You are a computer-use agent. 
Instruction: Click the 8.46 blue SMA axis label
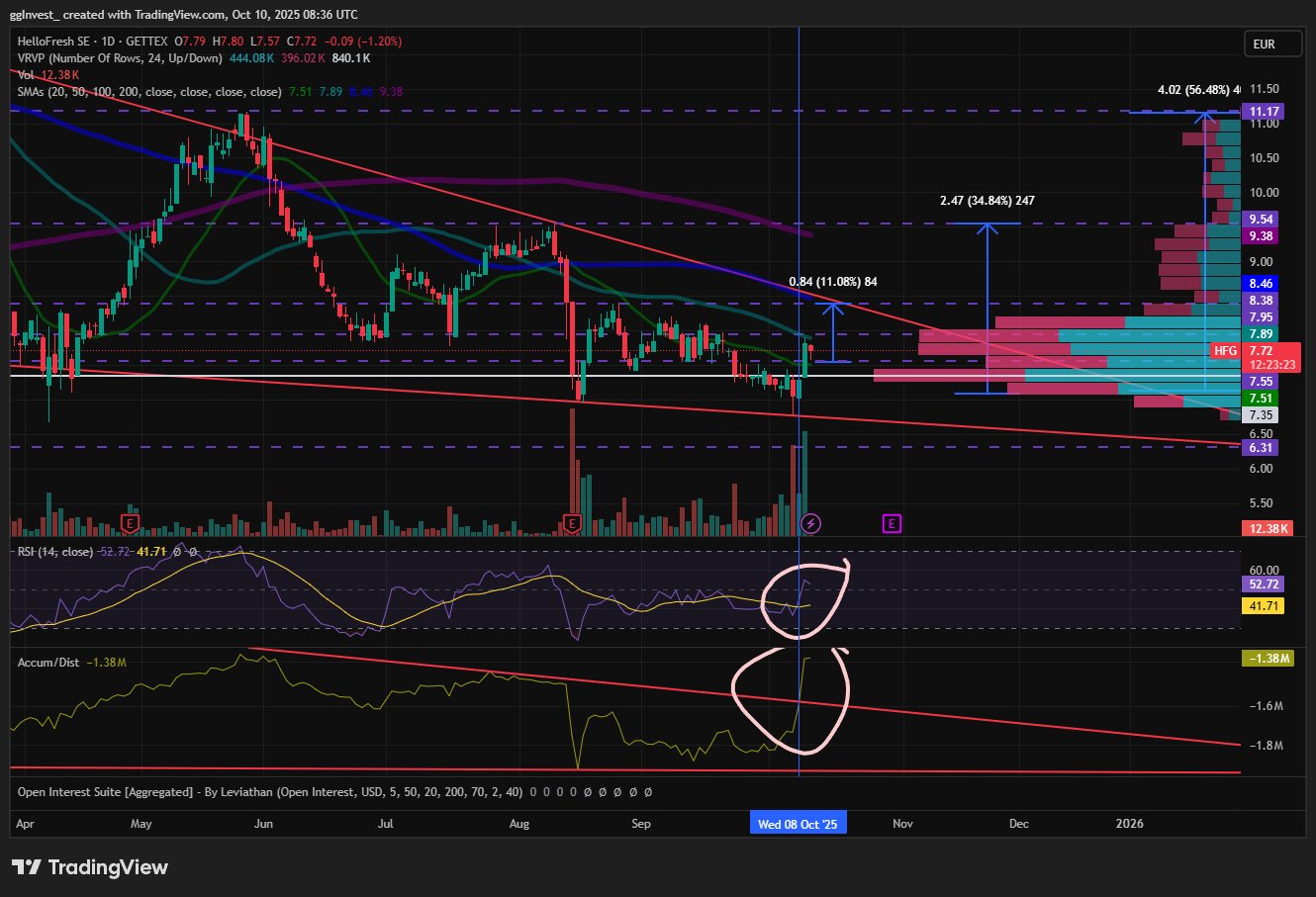pyautogui.click(x=1261, y=284)
